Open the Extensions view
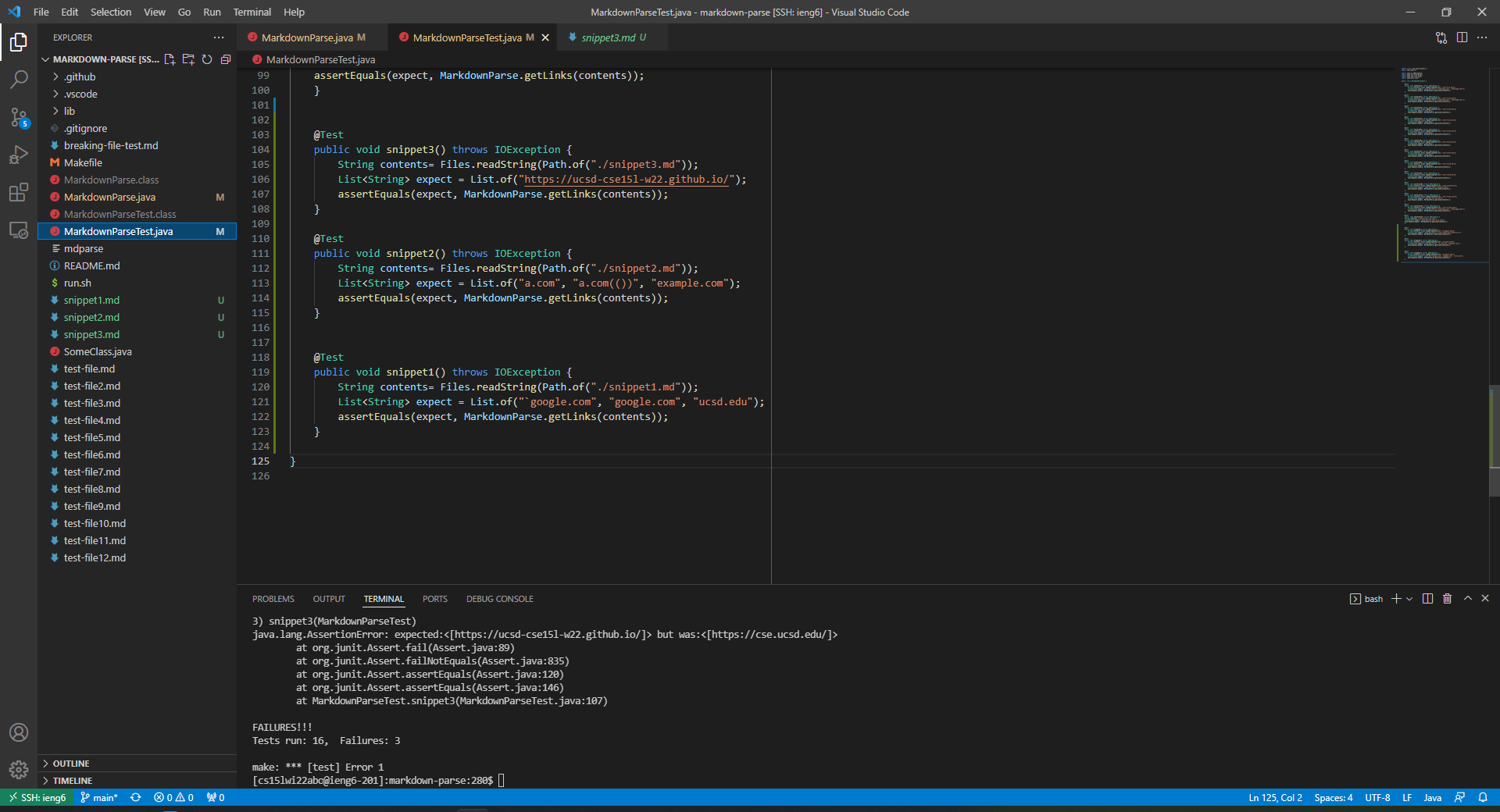 [19, 192]
